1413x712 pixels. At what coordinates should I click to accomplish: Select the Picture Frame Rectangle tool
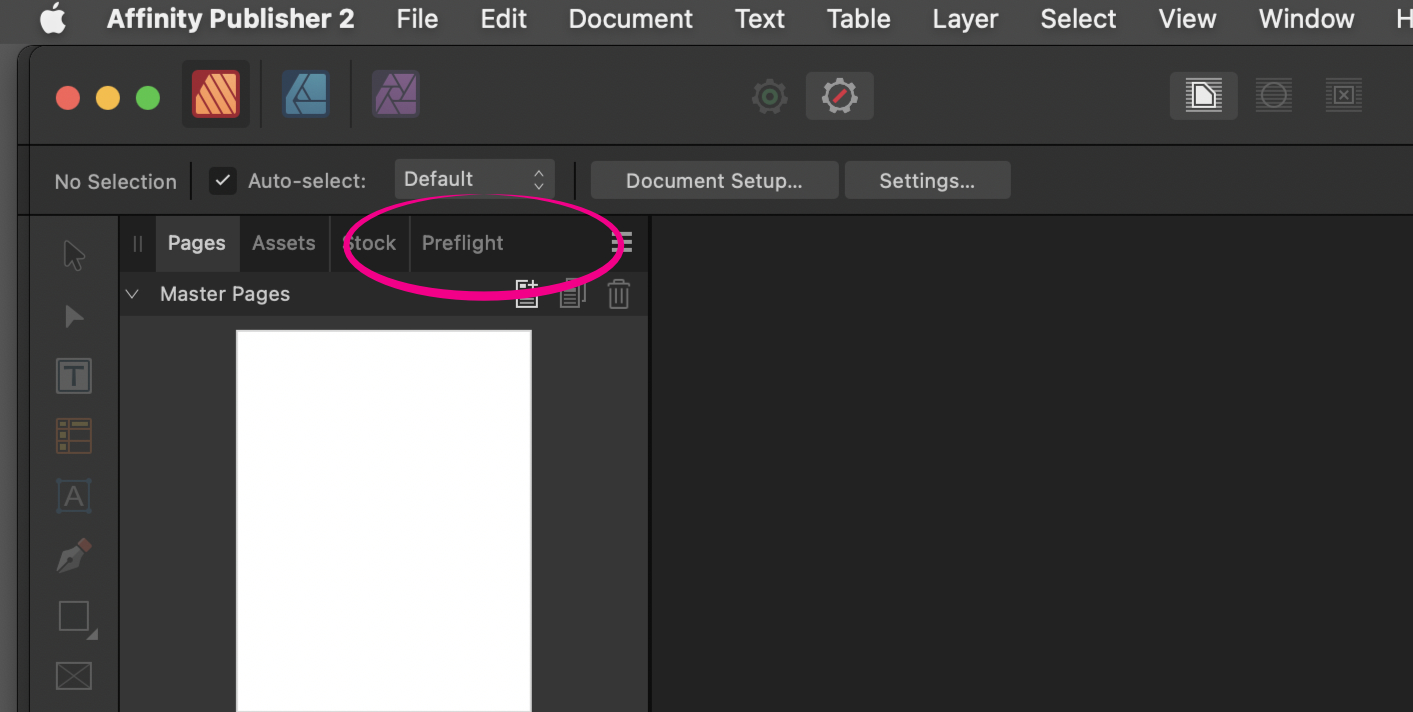(74, 676)
